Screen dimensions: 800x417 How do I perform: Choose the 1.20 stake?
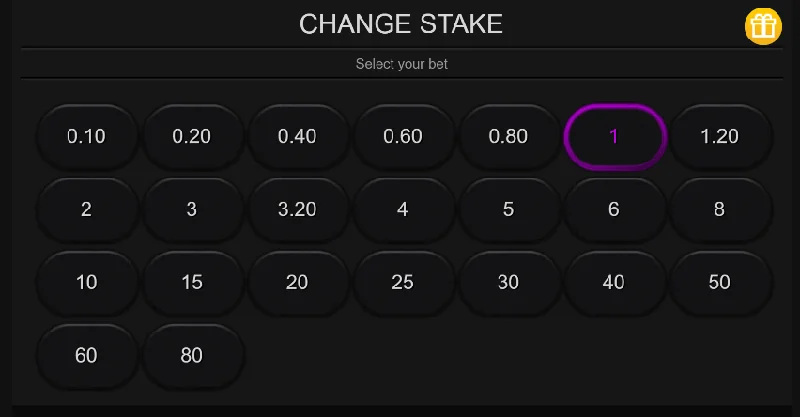719,136
